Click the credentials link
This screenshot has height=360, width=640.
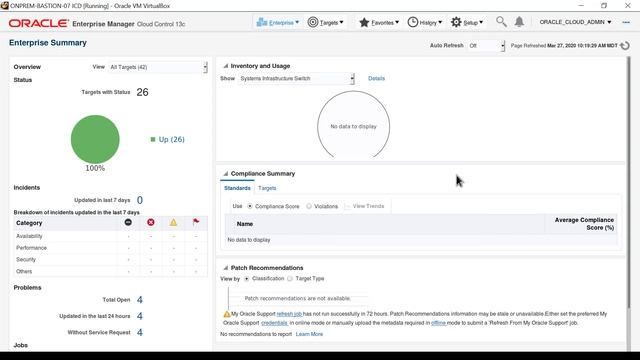(x=274, y=323)
